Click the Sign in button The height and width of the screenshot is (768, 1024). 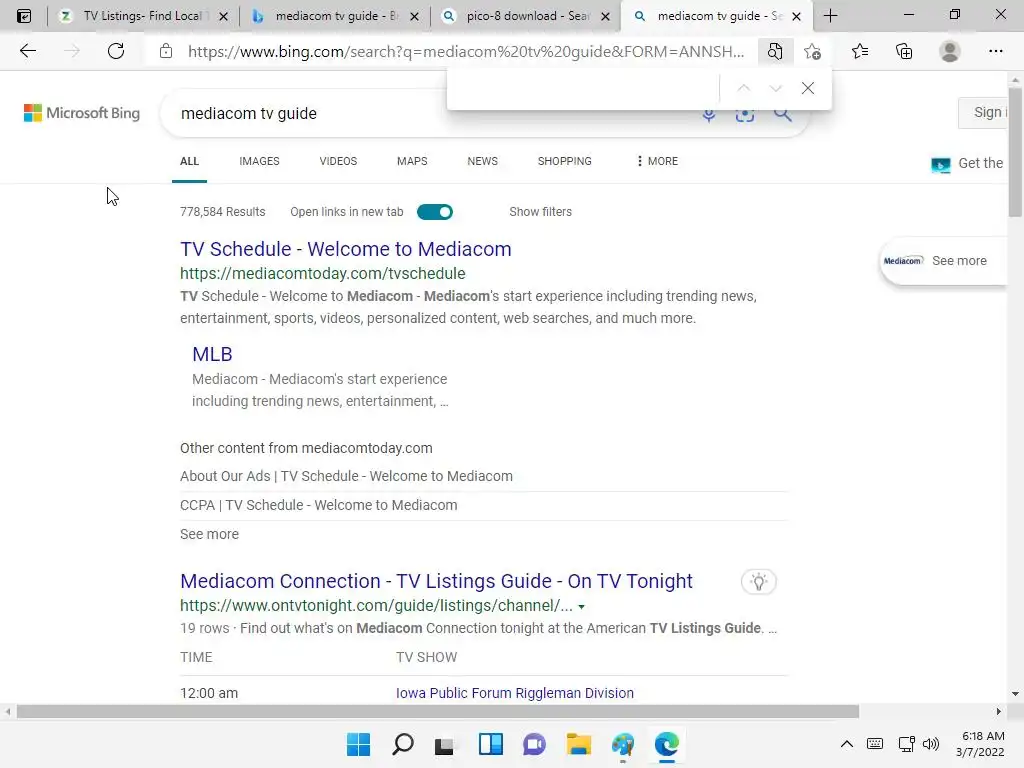click(x=983, y=112)
